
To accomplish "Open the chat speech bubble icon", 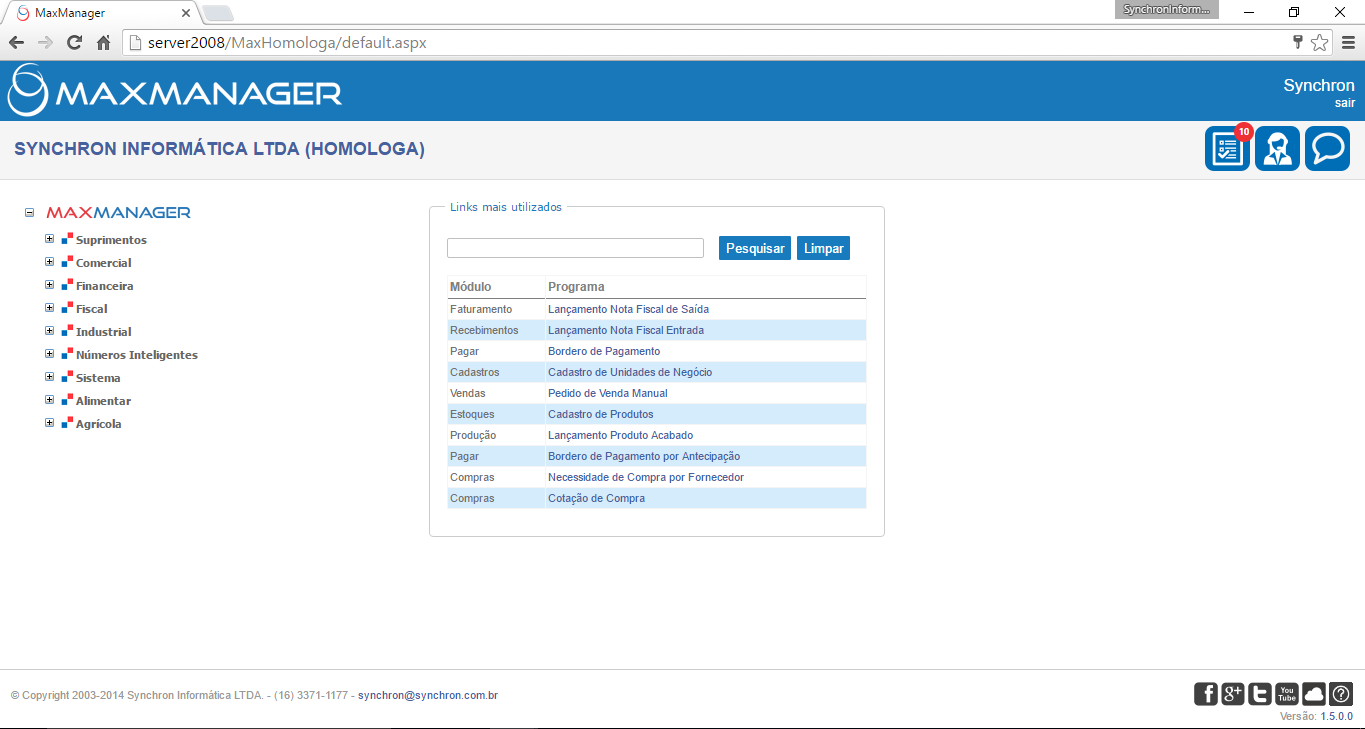I will 1327,149.
